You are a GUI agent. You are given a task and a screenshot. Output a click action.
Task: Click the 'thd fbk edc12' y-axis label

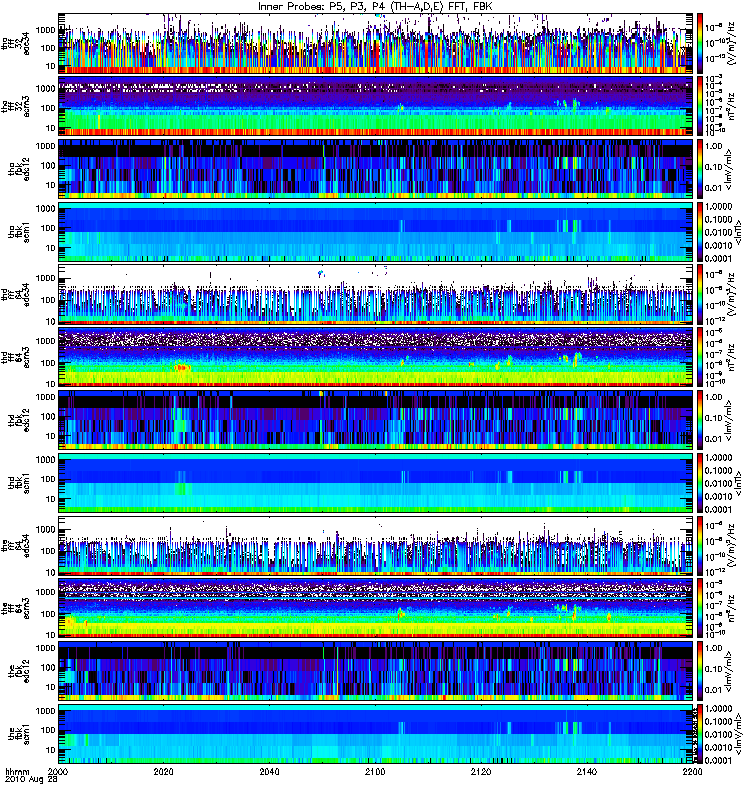19,420
